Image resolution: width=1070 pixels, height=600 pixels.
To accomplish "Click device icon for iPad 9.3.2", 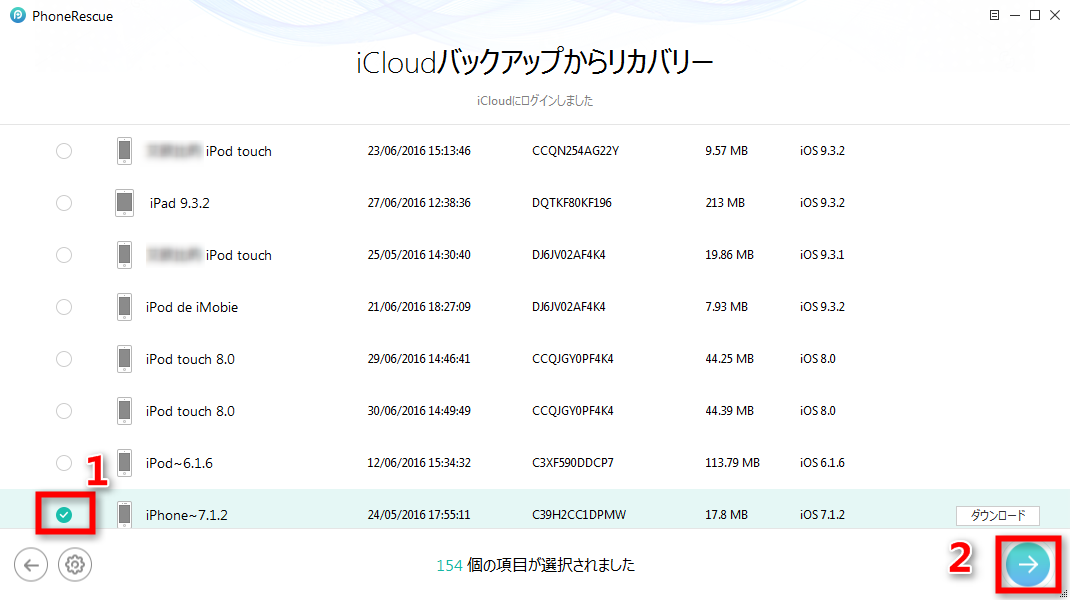I will point(124,203).
